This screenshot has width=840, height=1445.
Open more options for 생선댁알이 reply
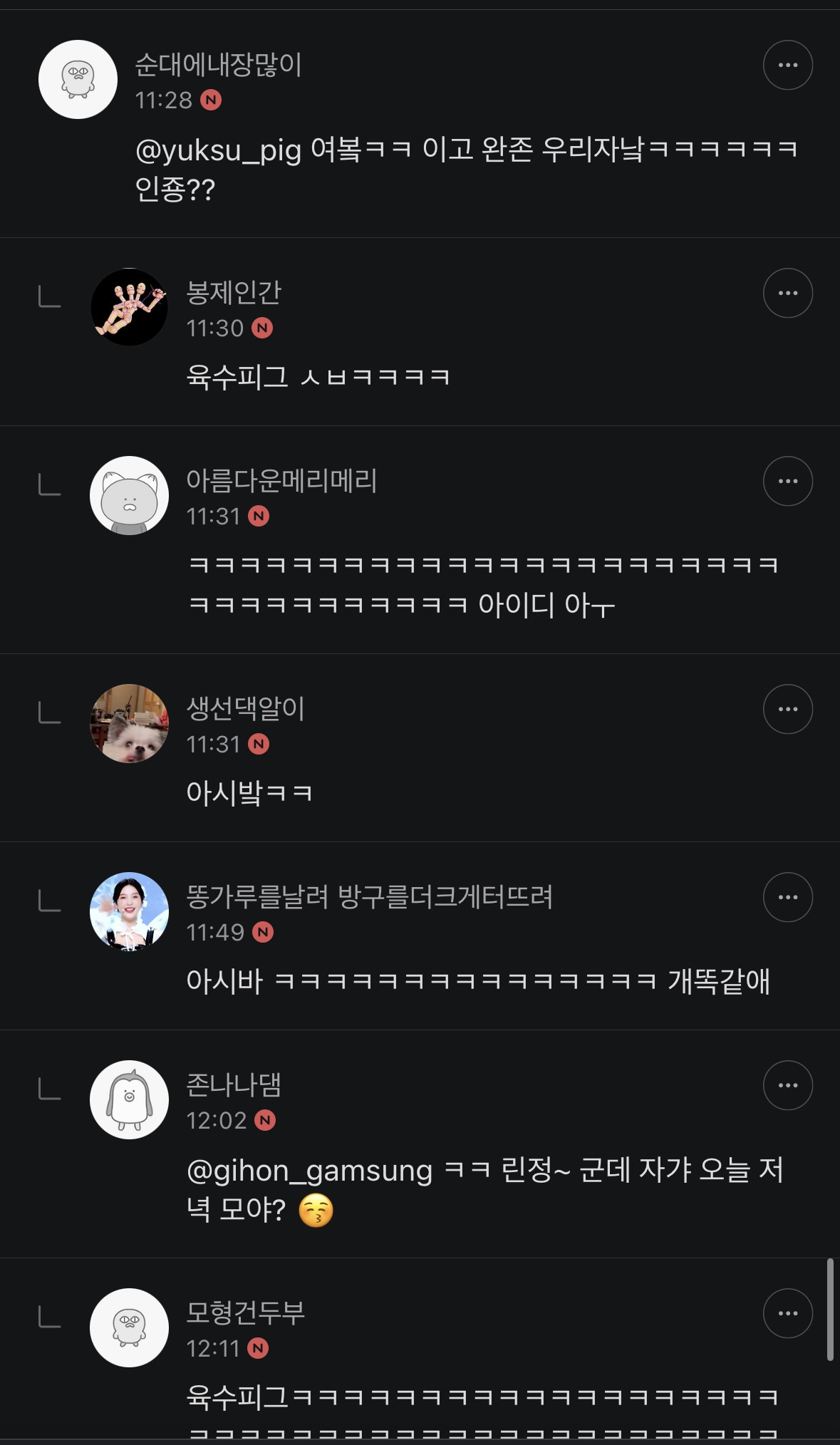pos(787,709)
